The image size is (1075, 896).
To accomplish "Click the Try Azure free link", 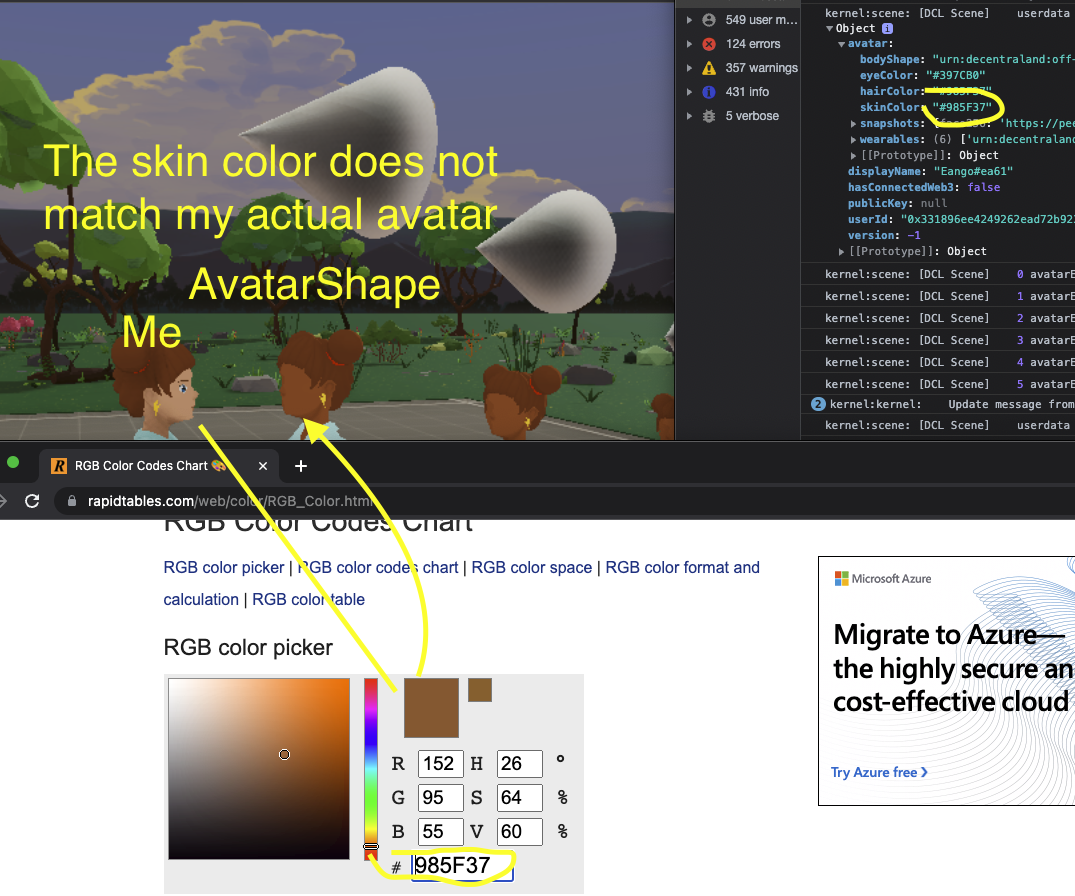I will point(880,773).
